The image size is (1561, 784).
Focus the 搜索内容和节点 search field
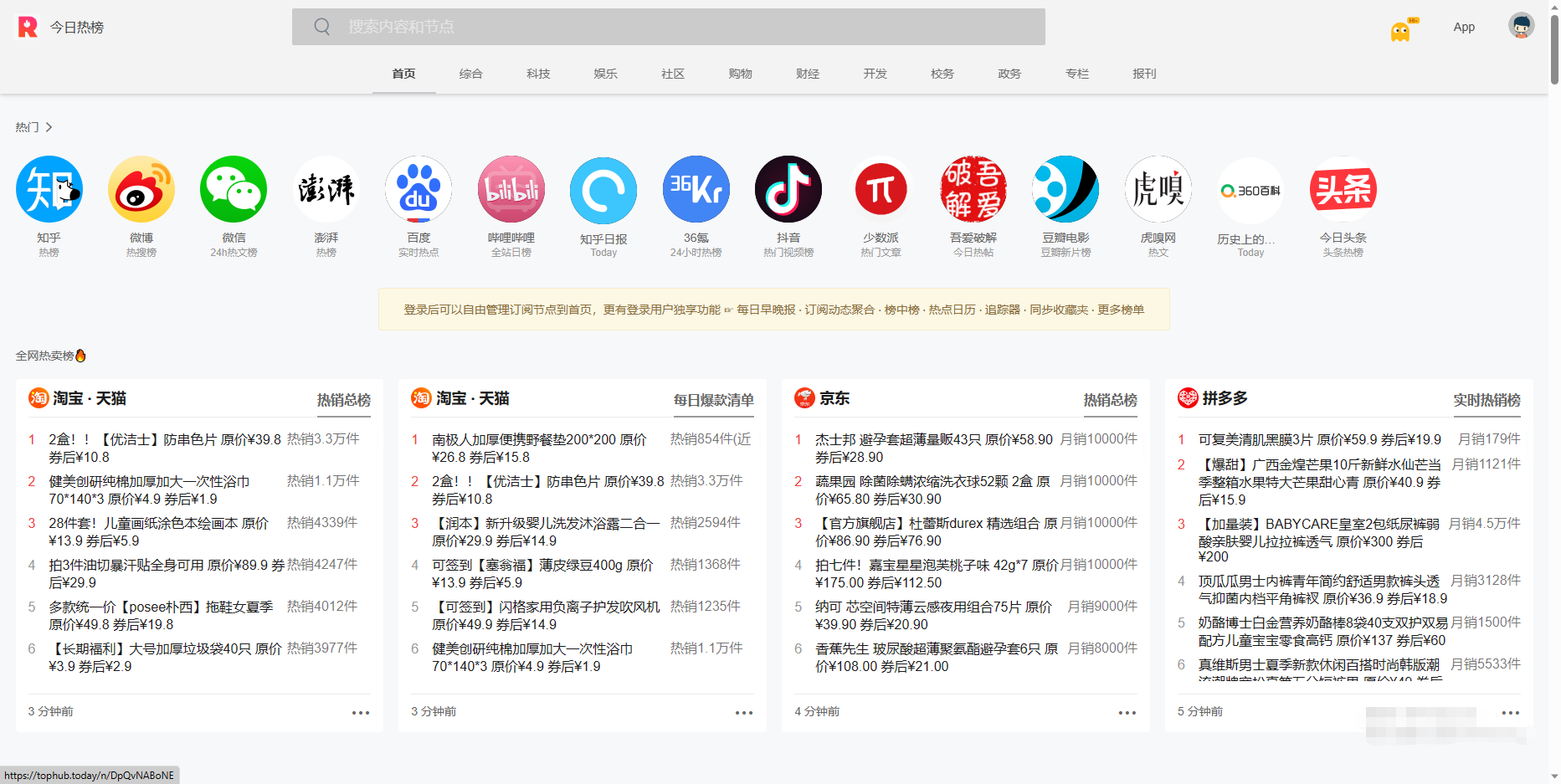coord(669,27)
